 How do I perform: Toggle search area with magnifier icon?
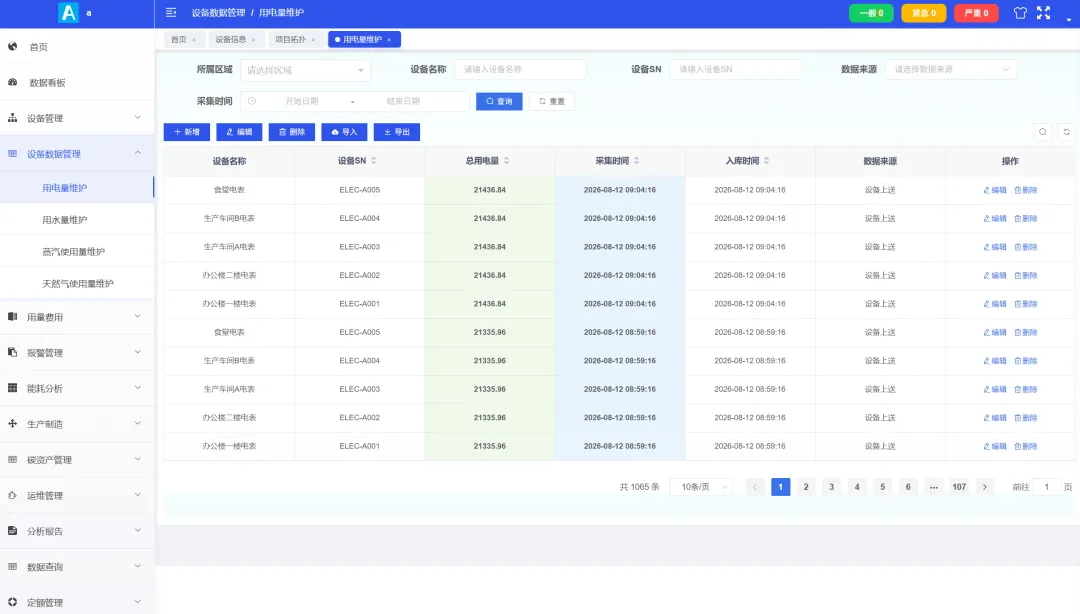coord(1043,132)
